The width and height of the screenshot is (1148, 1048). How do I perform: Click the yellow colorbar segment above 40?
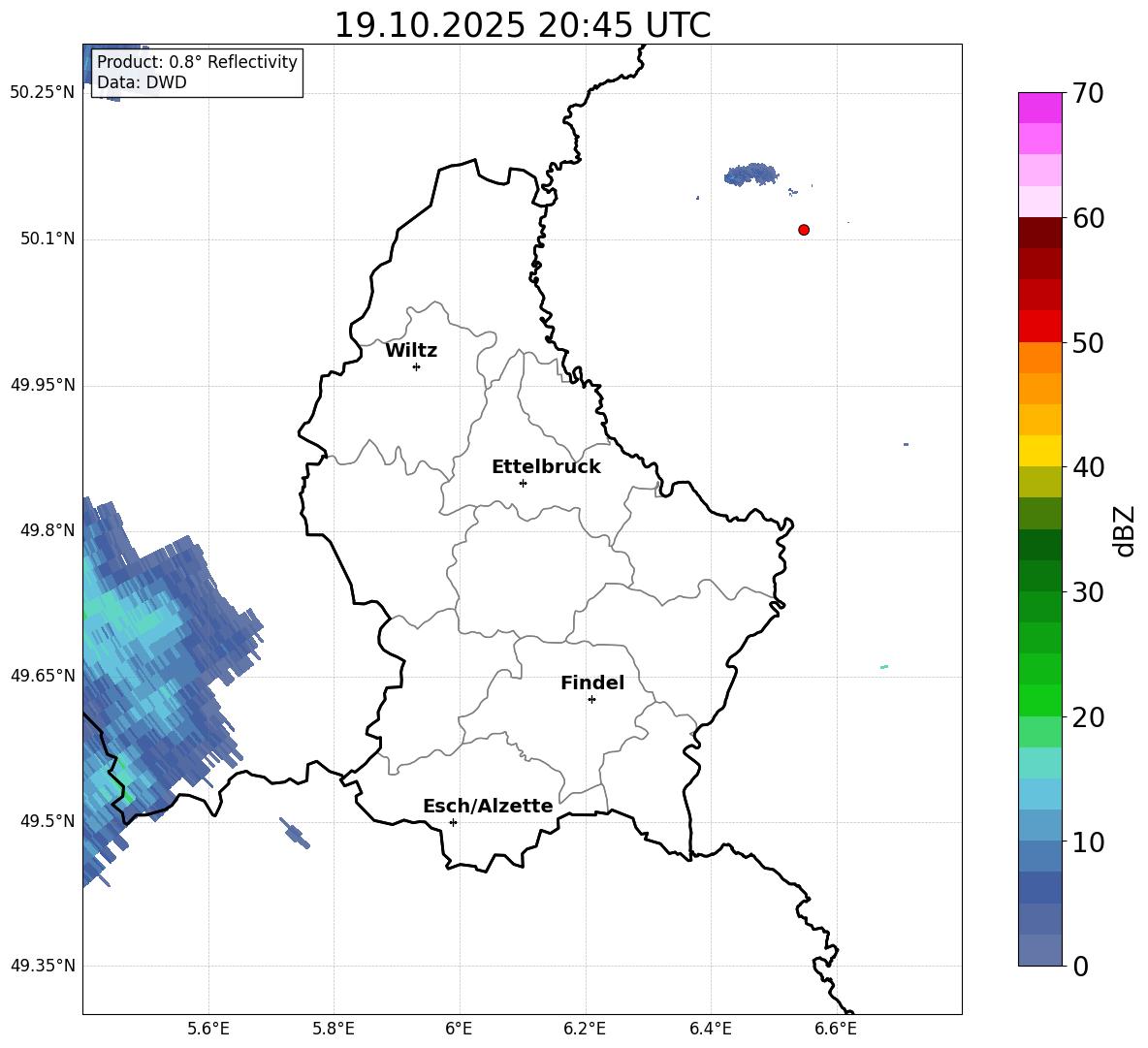tap(1039, 452)
